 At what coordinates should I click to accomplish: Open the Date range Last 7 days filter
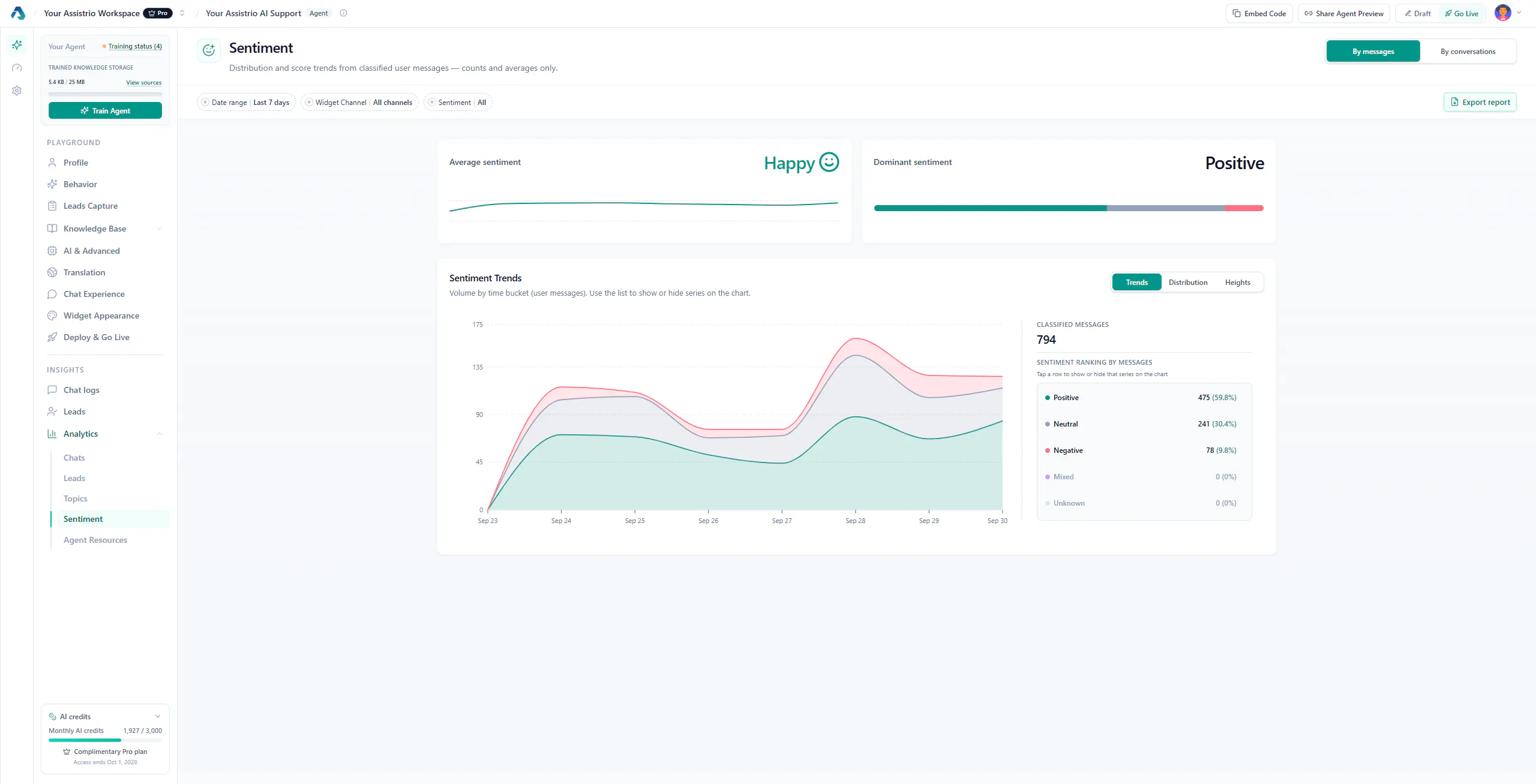click(246, 103)
